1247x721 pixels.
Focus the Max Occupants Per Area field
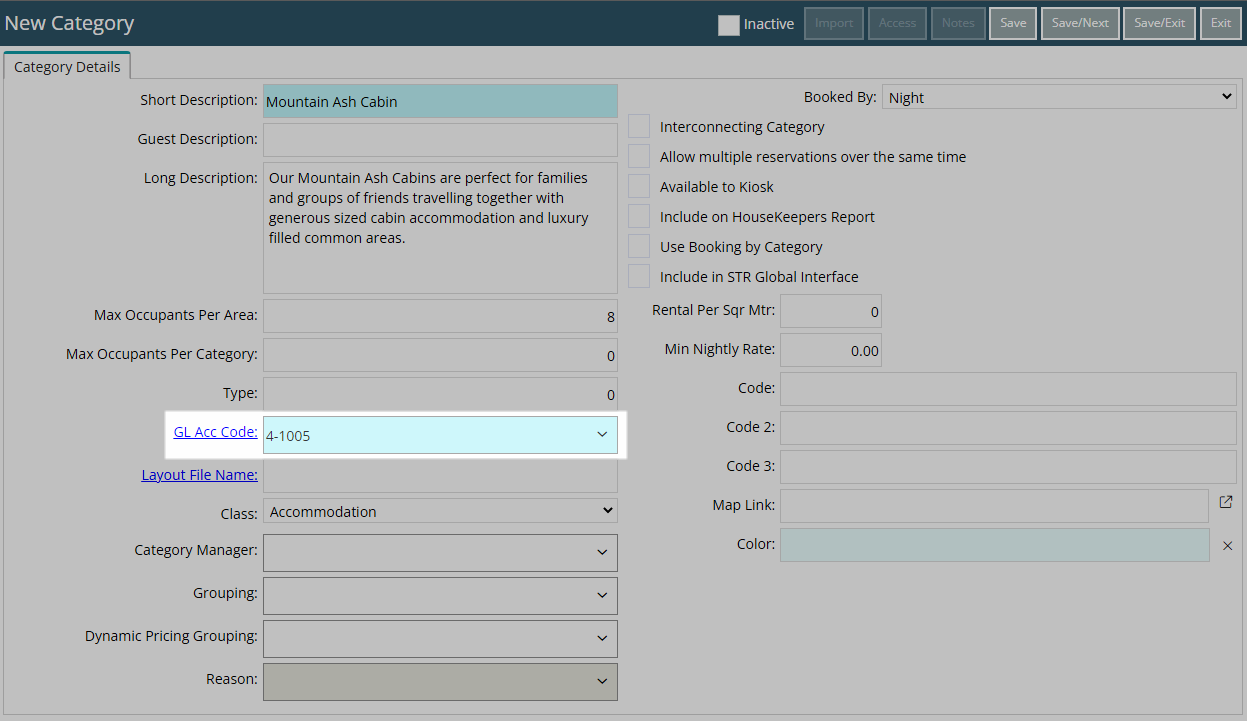(440, 316)
